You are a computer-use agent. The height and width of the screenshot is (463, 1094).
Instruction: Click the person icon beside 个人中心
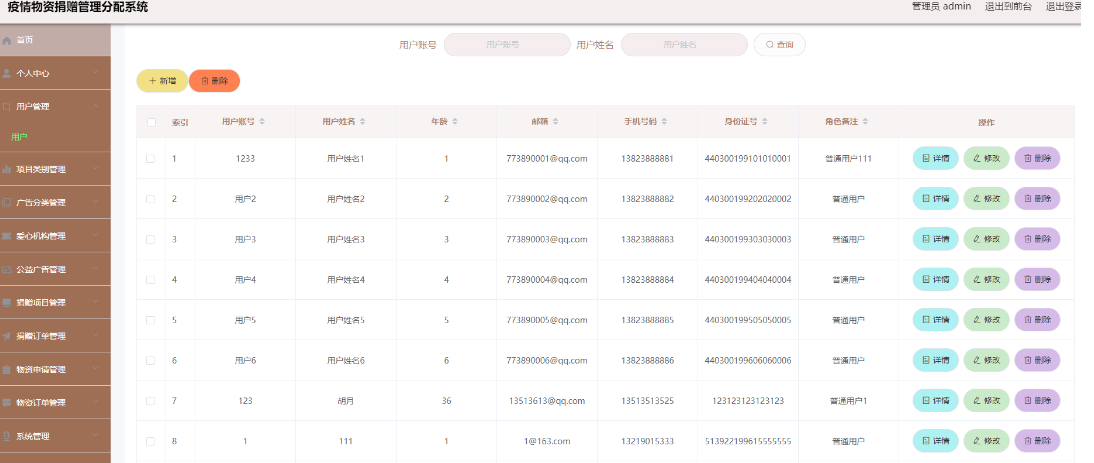pyautogui.click(x=7, y=73)
